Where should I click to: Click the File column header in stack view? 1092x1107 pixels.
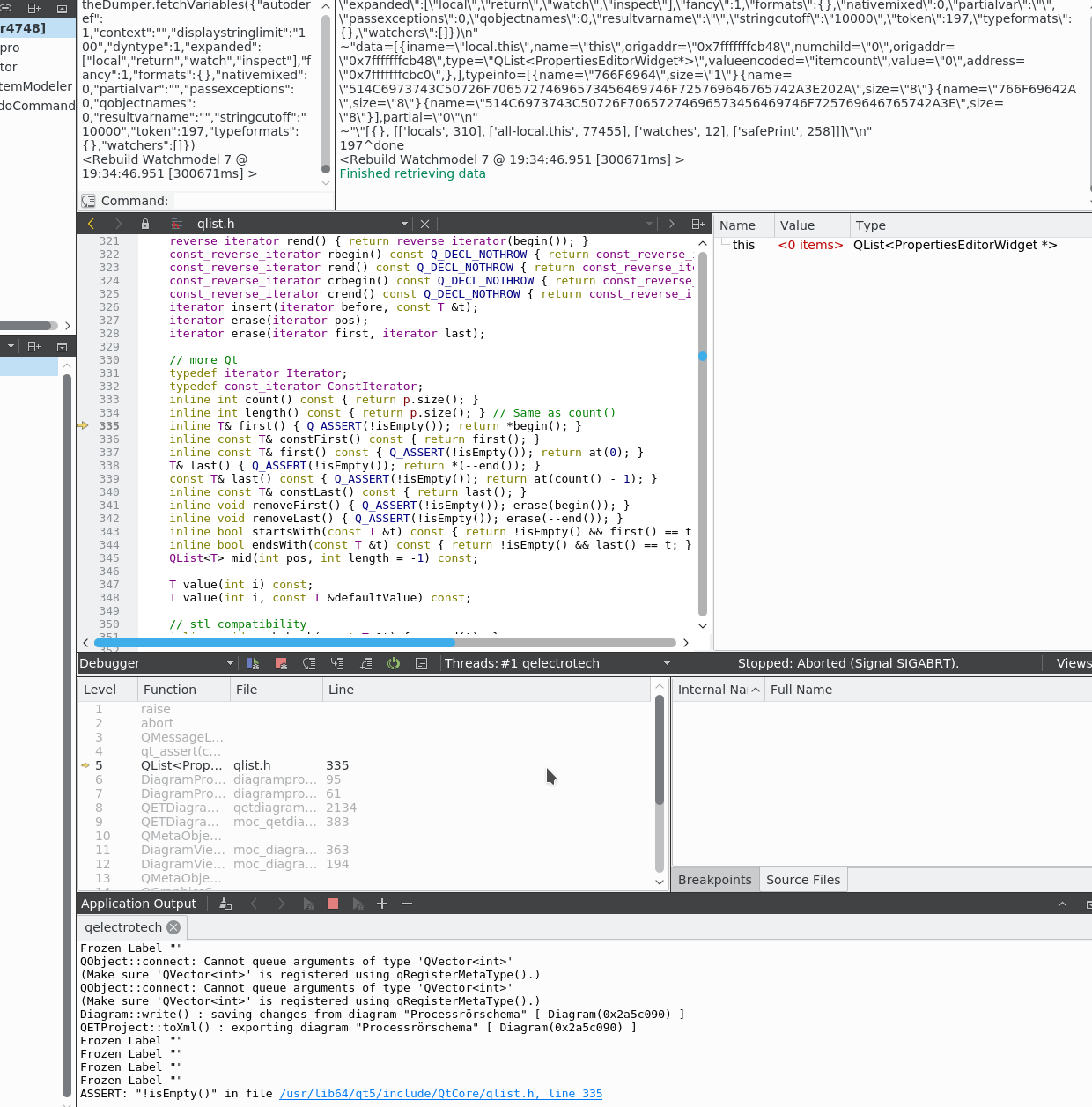[x=277, y=690]
